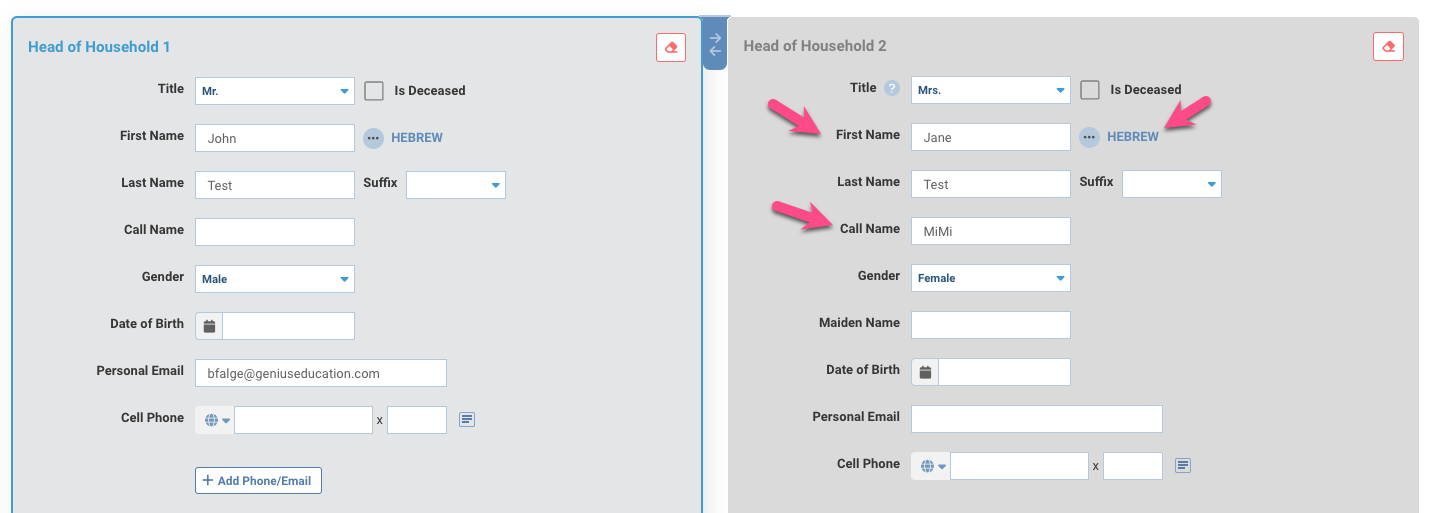Open HEBREW name link for Household 1
The height and width of the screenshot is (513, 1431).
417,138
